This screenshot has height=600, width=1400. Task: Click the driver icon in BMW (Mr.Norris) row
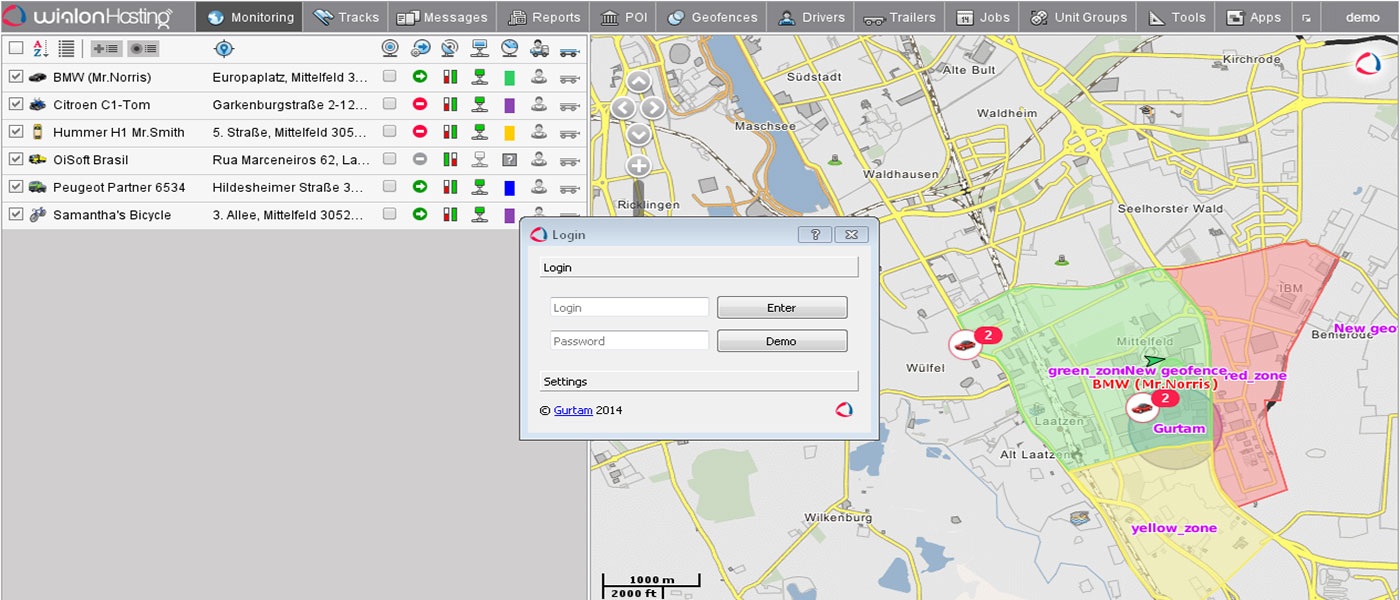(539, 76)
